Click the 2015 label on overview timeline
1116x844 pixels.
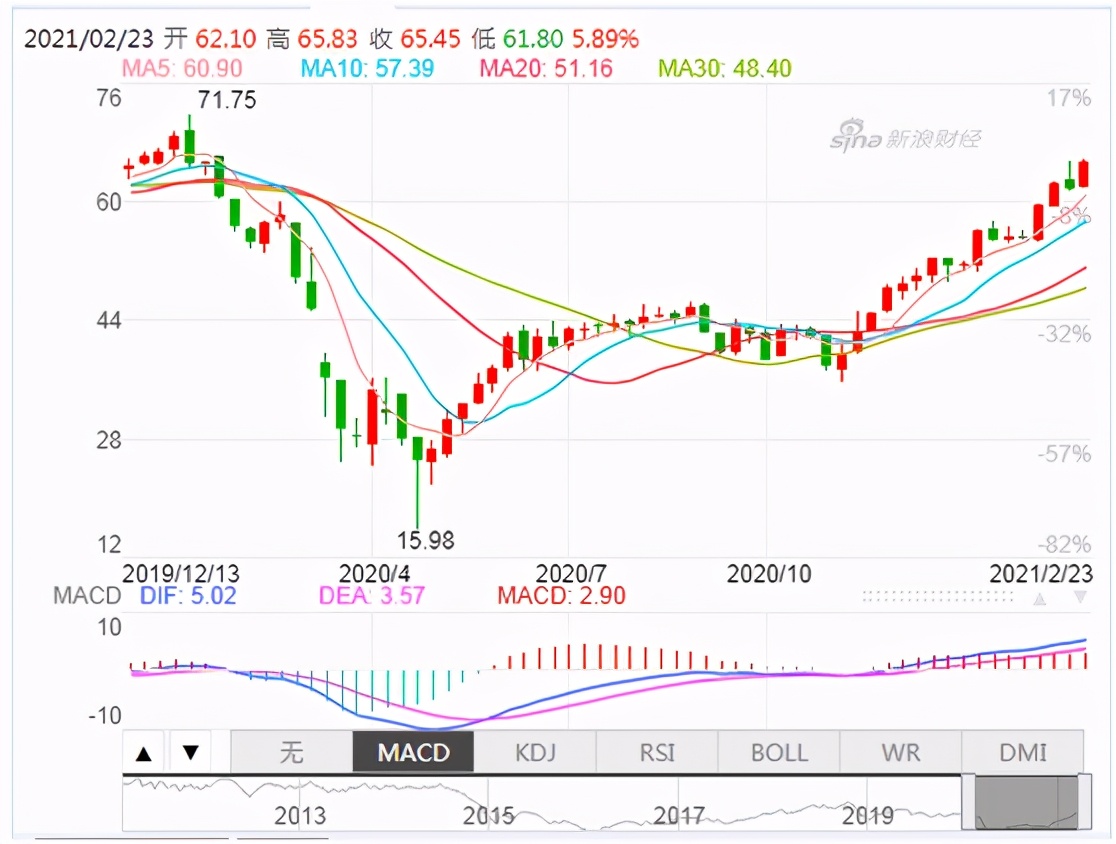[x=489, y=816]
